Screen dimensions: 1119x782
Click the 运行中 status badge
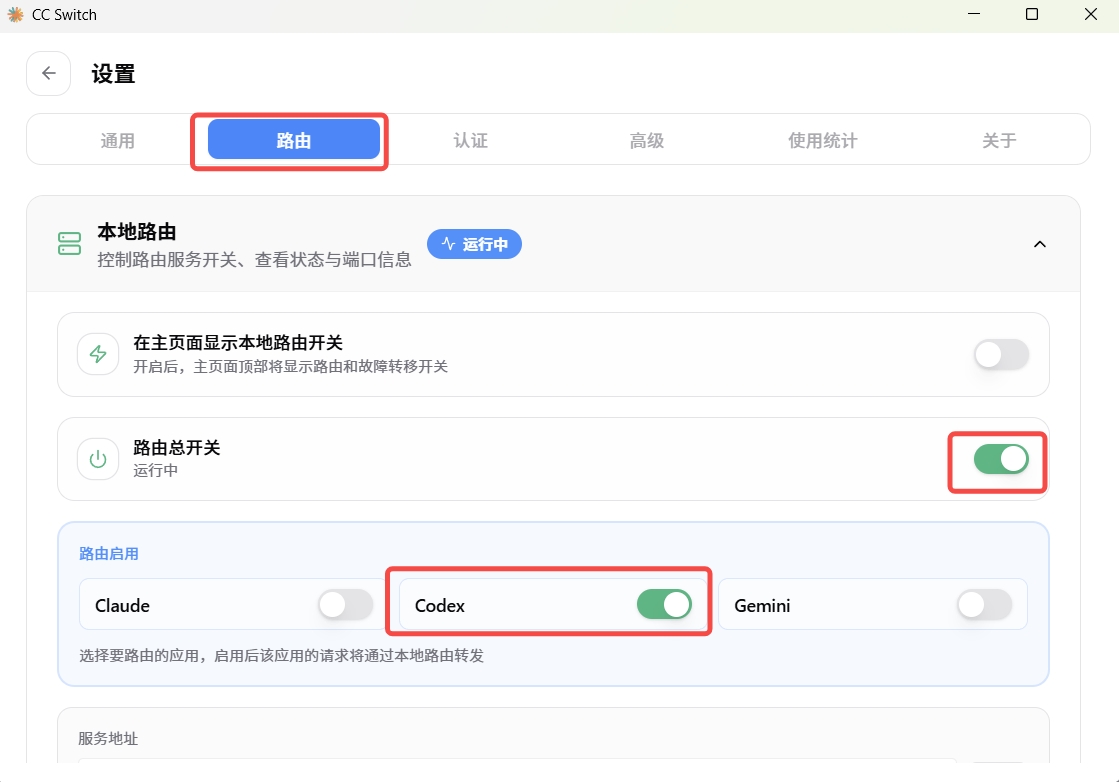pyautogui.click(x=474, y=244)
